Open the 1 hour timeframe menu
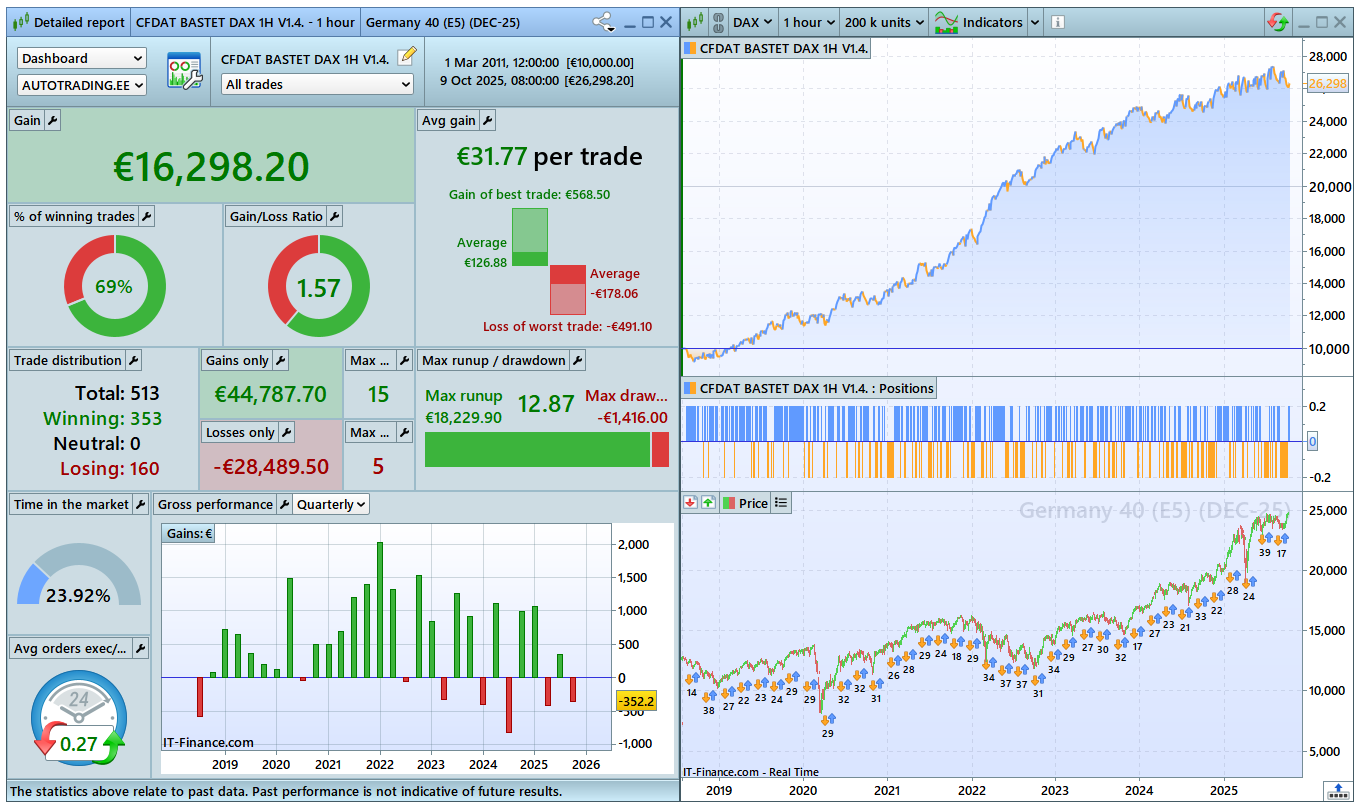This screenshot has height=808, width=1359. point(807,22)
